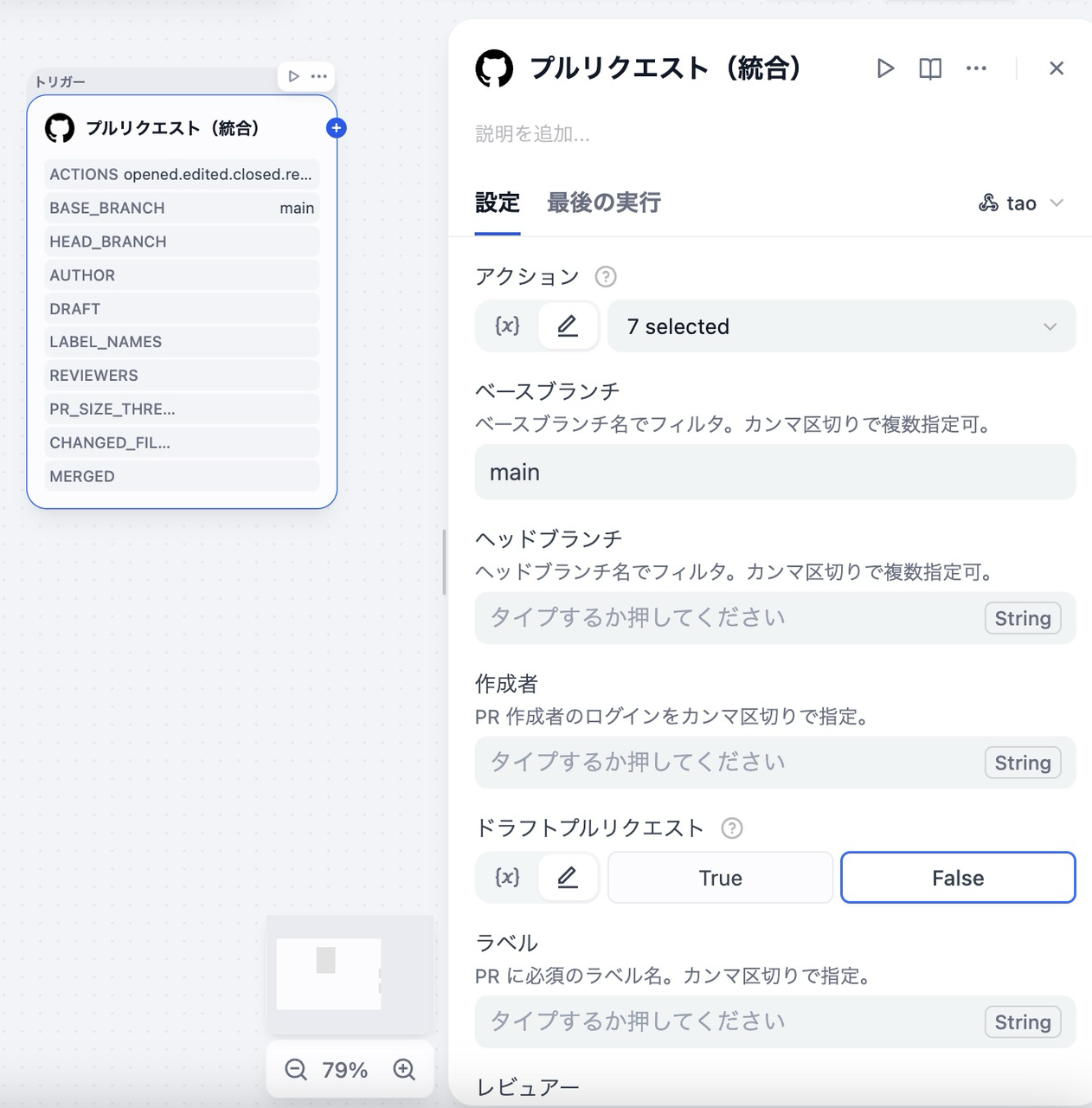Click the CHANGED_FIL... row in the node
Viewport: 1092px width, 1108px height.
point(182,443)
